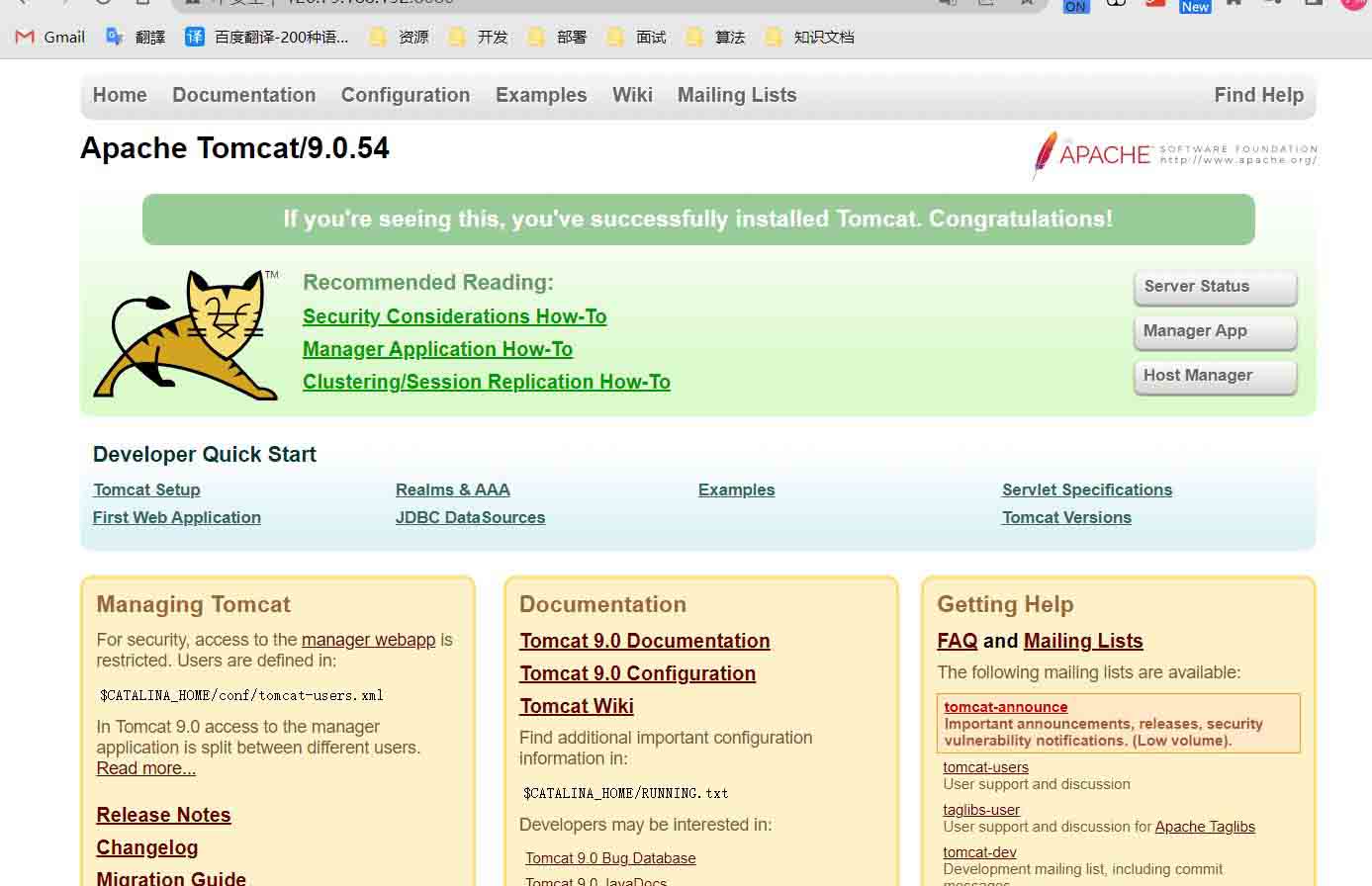The image size is (1372, 886).
Task: Open the tomcat-announce mailing list link
Action: coord(1006,707)
